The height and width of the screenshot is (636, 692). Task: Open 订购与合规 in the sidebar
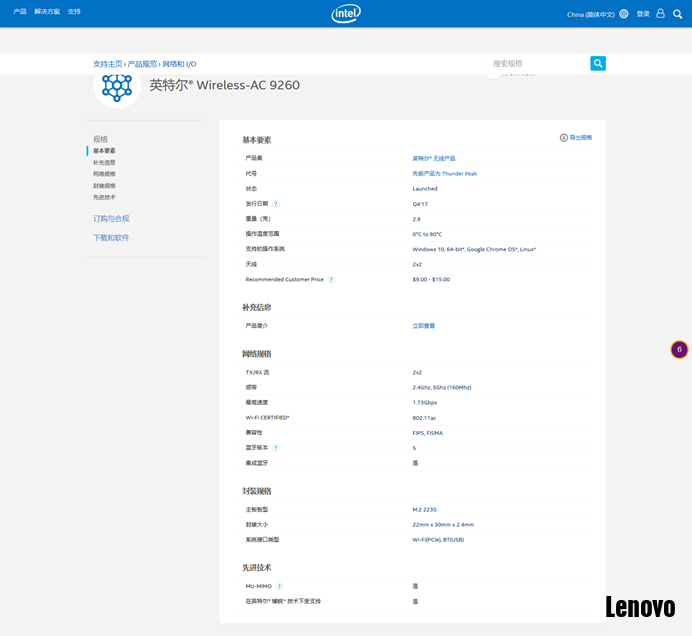coord(111,218)
